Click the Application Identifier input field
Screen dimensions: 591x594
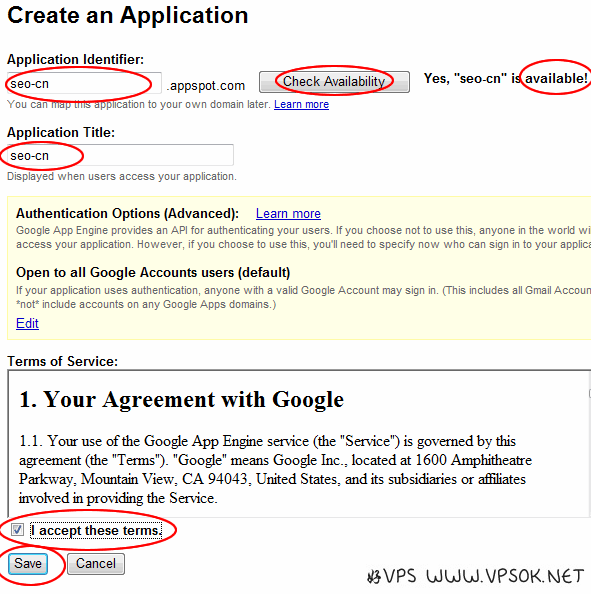pos(84,83)
